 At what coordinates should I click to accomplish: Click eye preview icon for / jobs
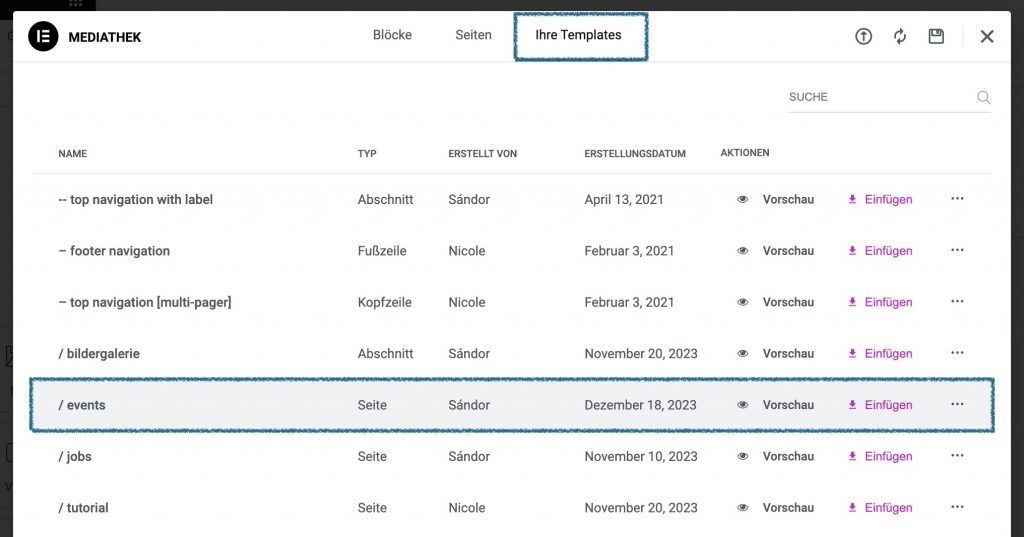(x=743, y=457)
